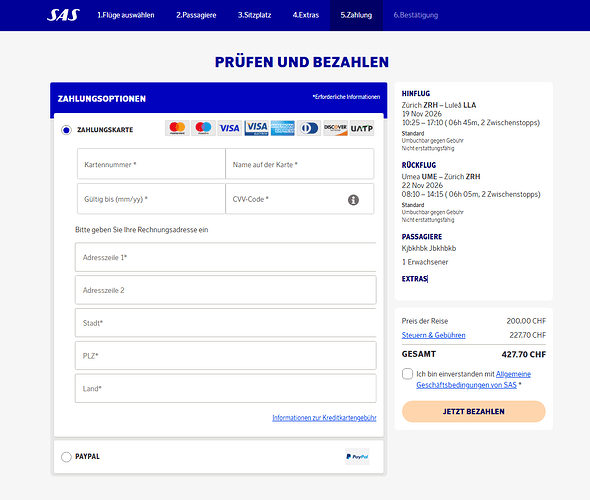Click the Erforderliche Informationen note
The height and width of the screenshot is (500, 590).
pos(346,97)
